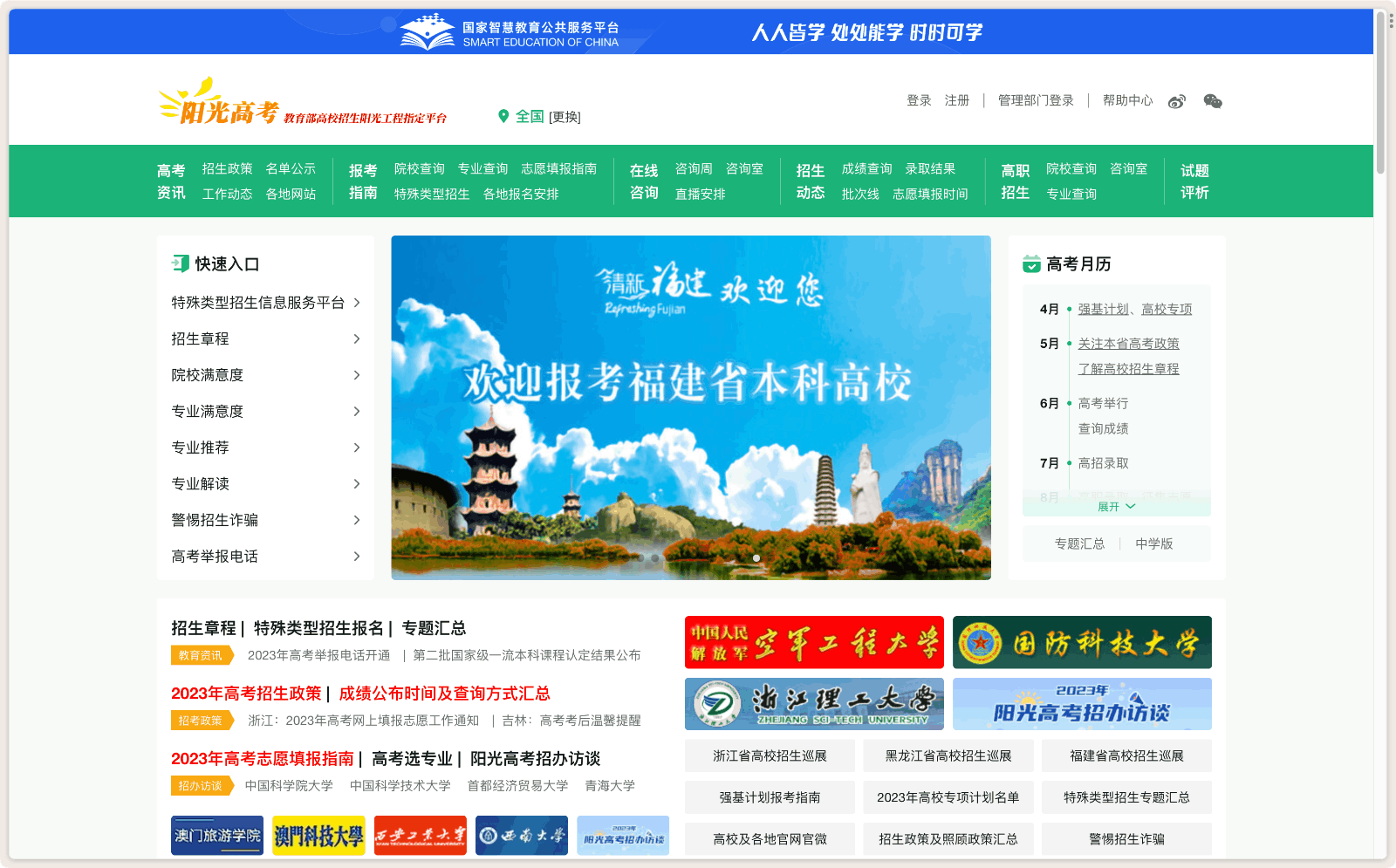
Task: Open 成绩公布时间及查询方式汇总 headline
Action: click(x=445, y=694)
